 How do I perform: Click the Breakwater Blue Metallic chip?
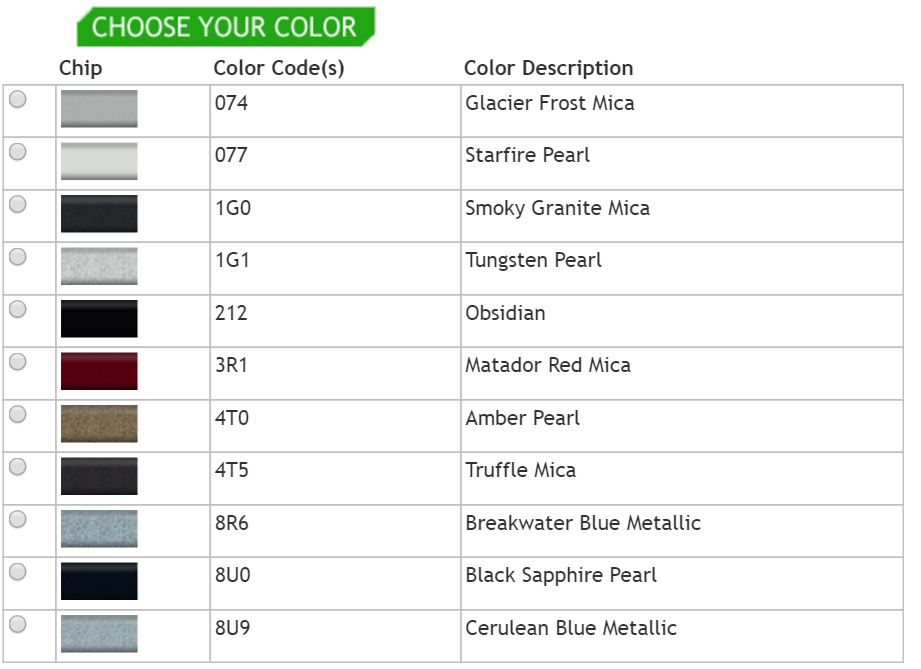(x=99, y=528)
